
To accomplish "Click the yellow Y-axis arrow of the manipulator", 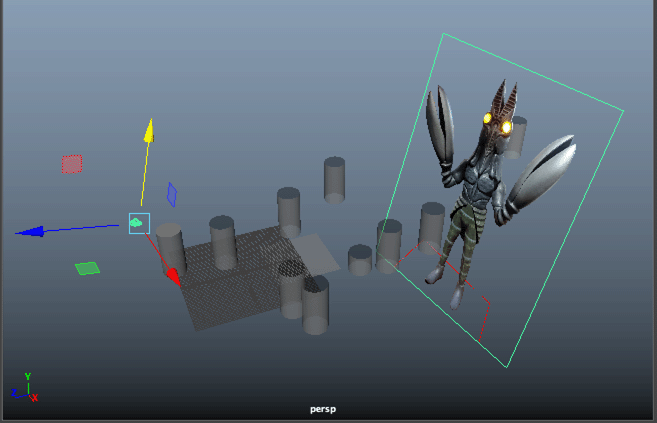I will [x=148, y=130].
